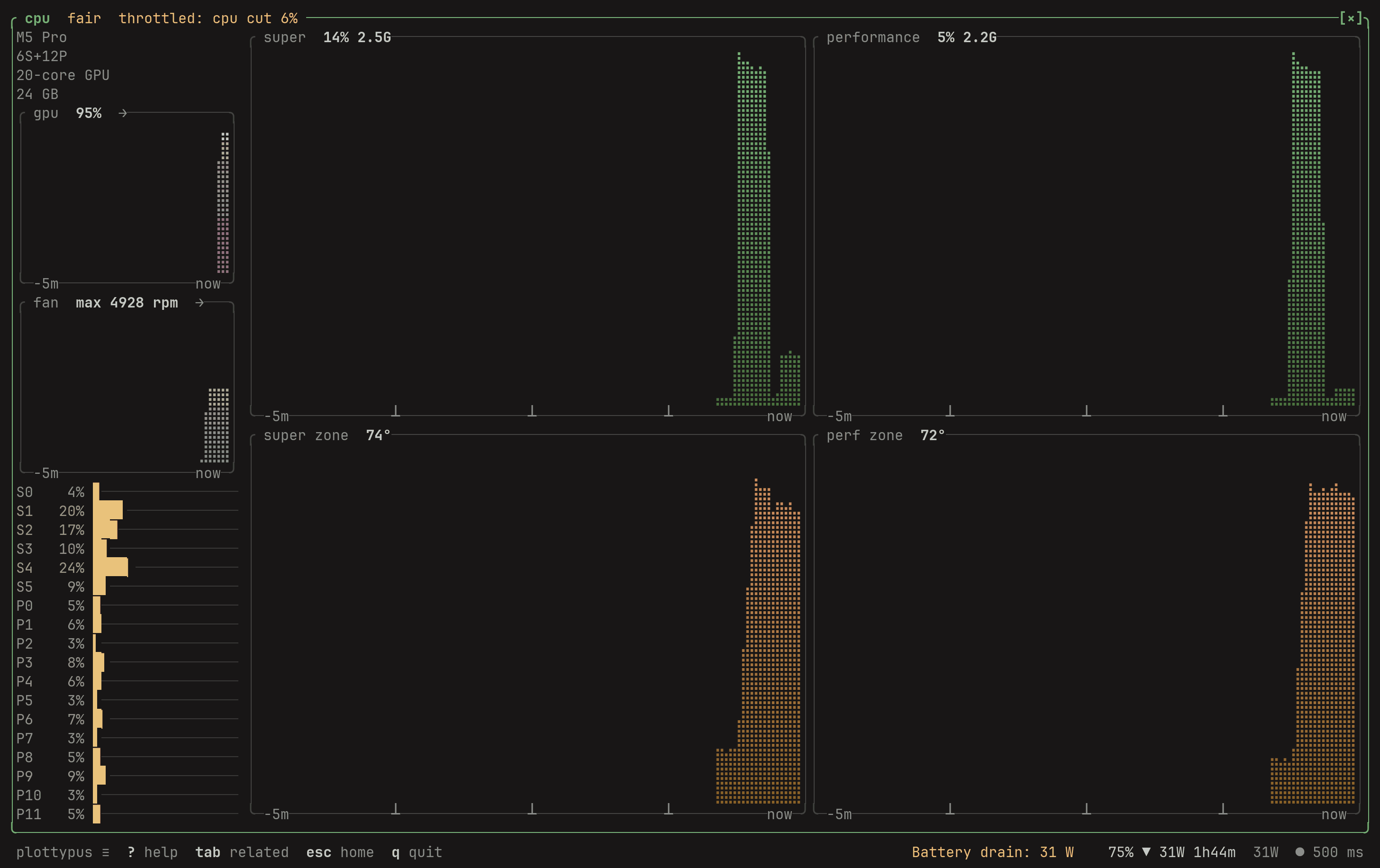Select the super zone temperature header
1380x868 pixels.
[327, 435]
